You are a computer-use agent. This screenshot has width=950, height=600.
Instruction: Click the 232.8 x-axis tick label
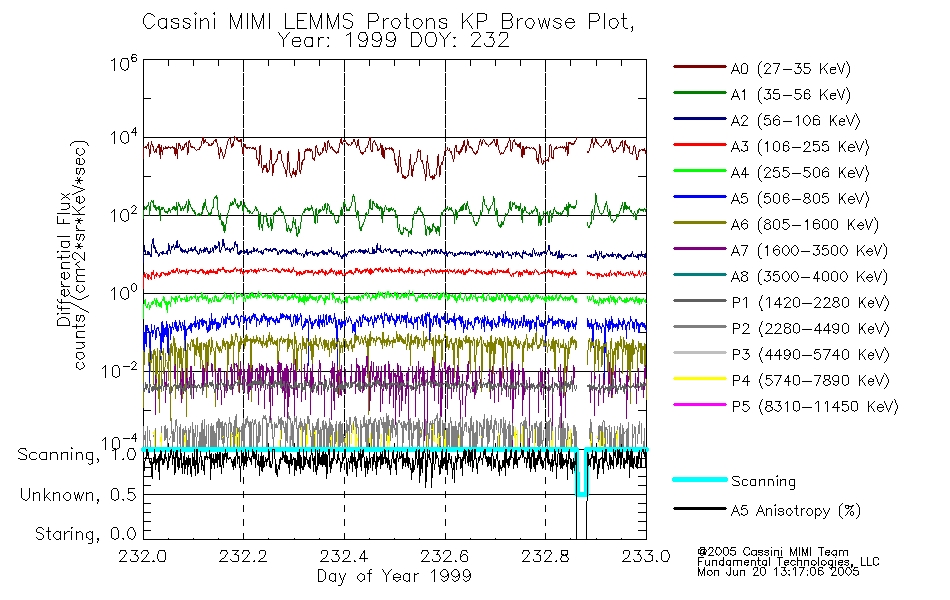[545, 556]
